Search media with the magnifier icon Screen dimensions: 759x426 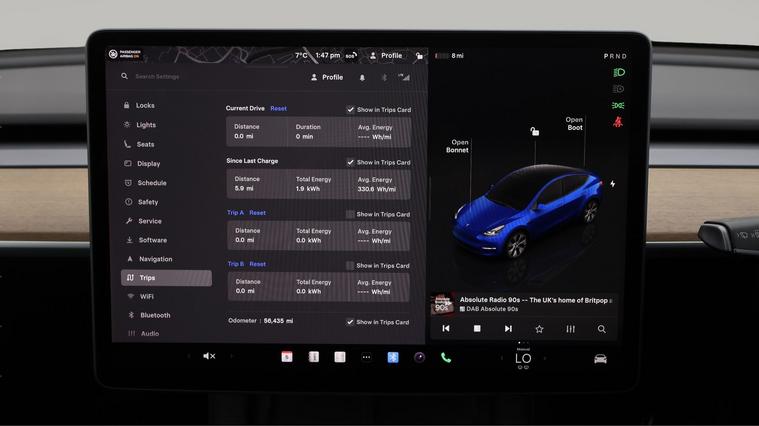[x=601, y=329]
